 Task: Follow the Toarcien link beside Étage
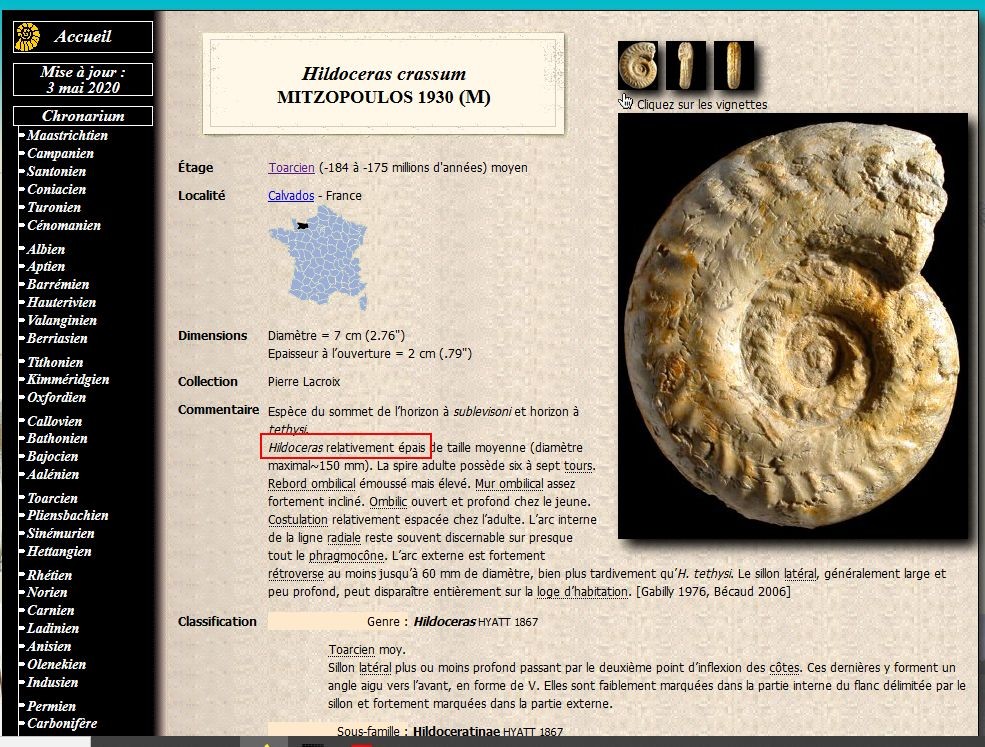[291, 168]
